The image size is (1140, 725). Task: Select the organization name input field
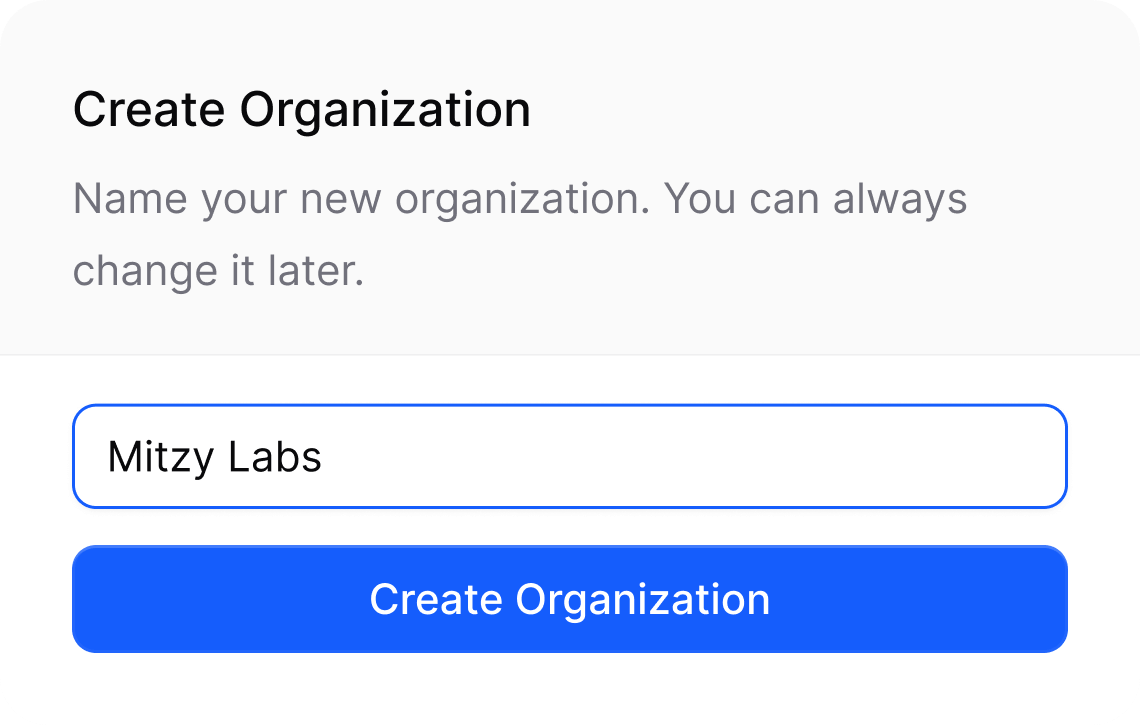click(569, 455)
